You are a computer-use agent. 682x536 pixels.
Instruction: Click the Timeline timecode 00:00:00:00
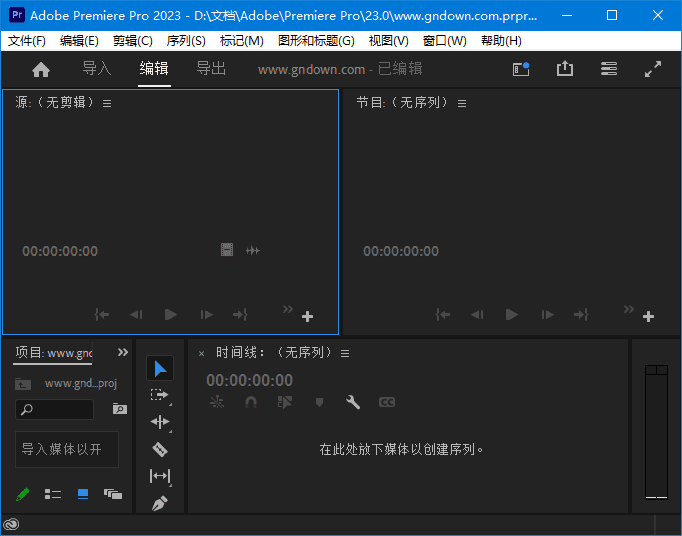(x=250, y=381)
